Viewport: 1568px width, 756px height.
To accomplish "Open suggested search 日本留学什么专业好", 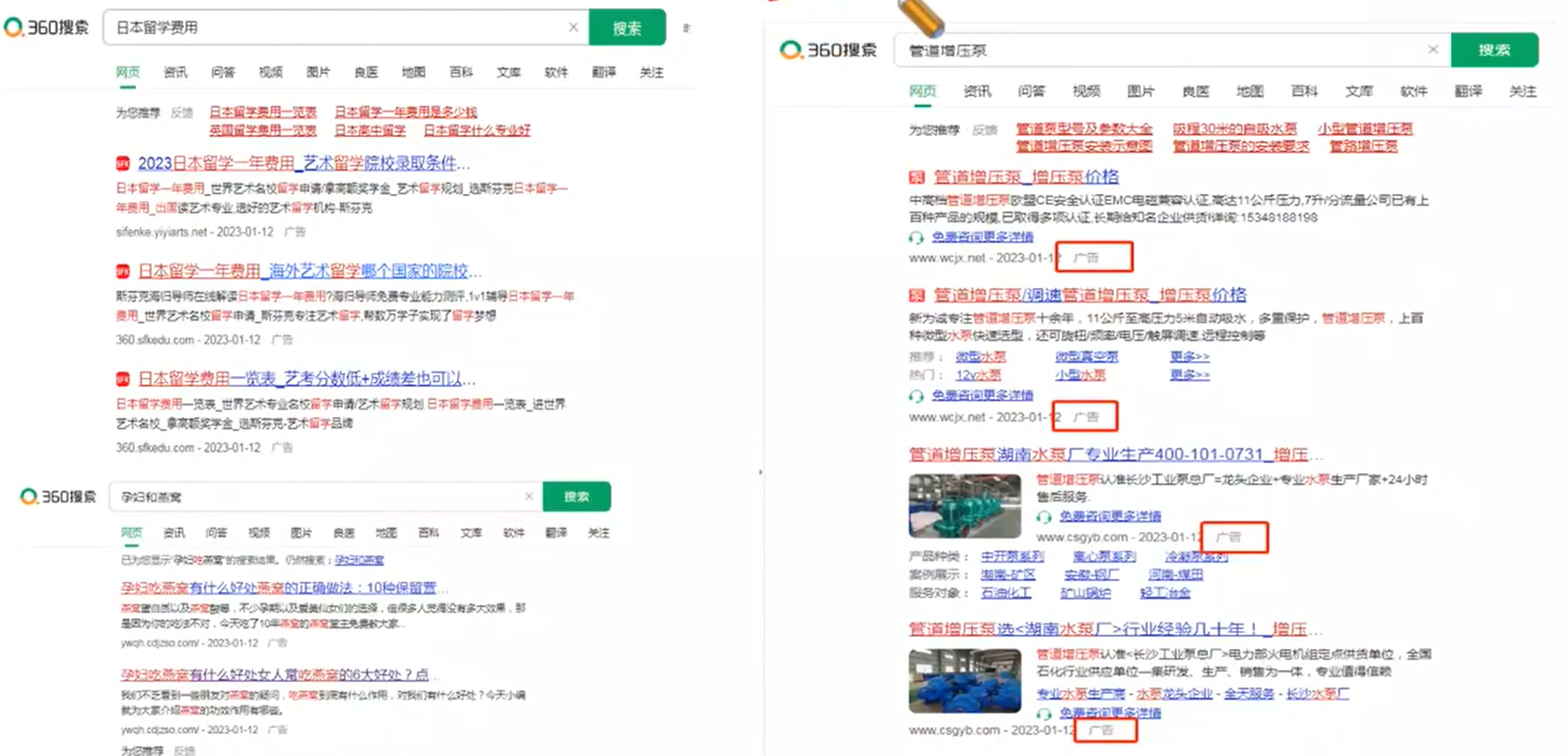I will click(478, 130).
